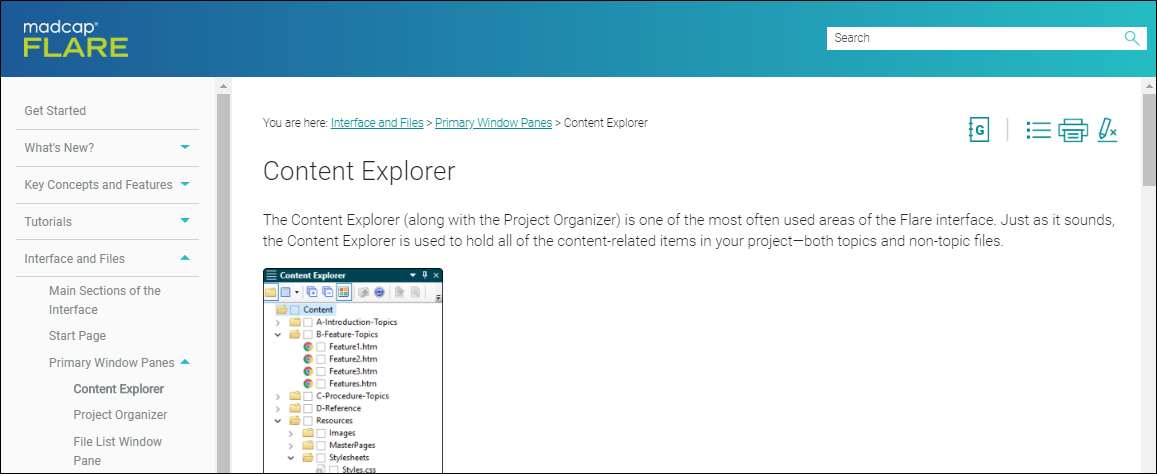
Task: Click the magnifying glass search icon
Action: tap(1131, 38)
